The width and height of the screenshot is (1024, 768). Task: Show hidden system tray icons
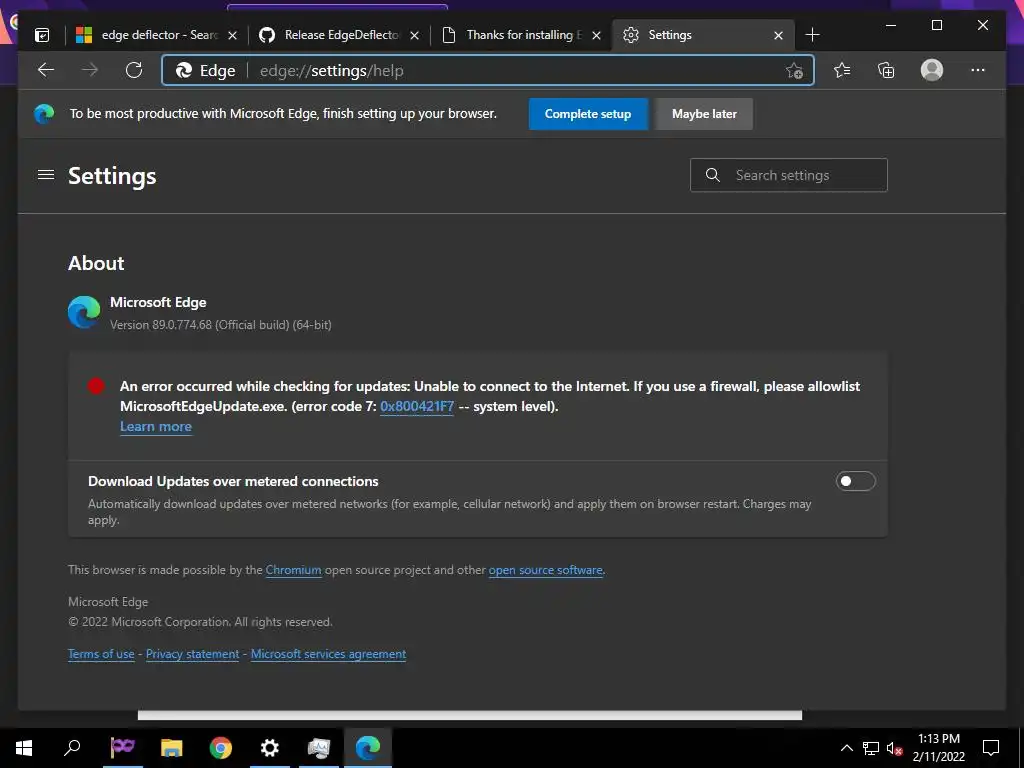click(846, 748)
